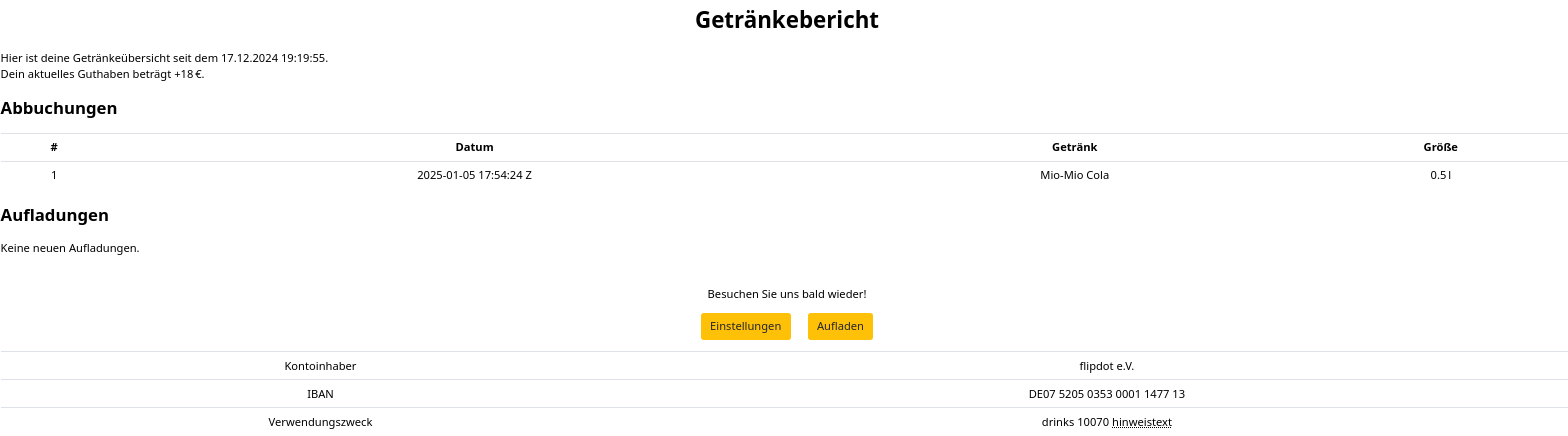Click the Datum column header
The height and width of the screenshot is (436, 1568).
[474, 147]
